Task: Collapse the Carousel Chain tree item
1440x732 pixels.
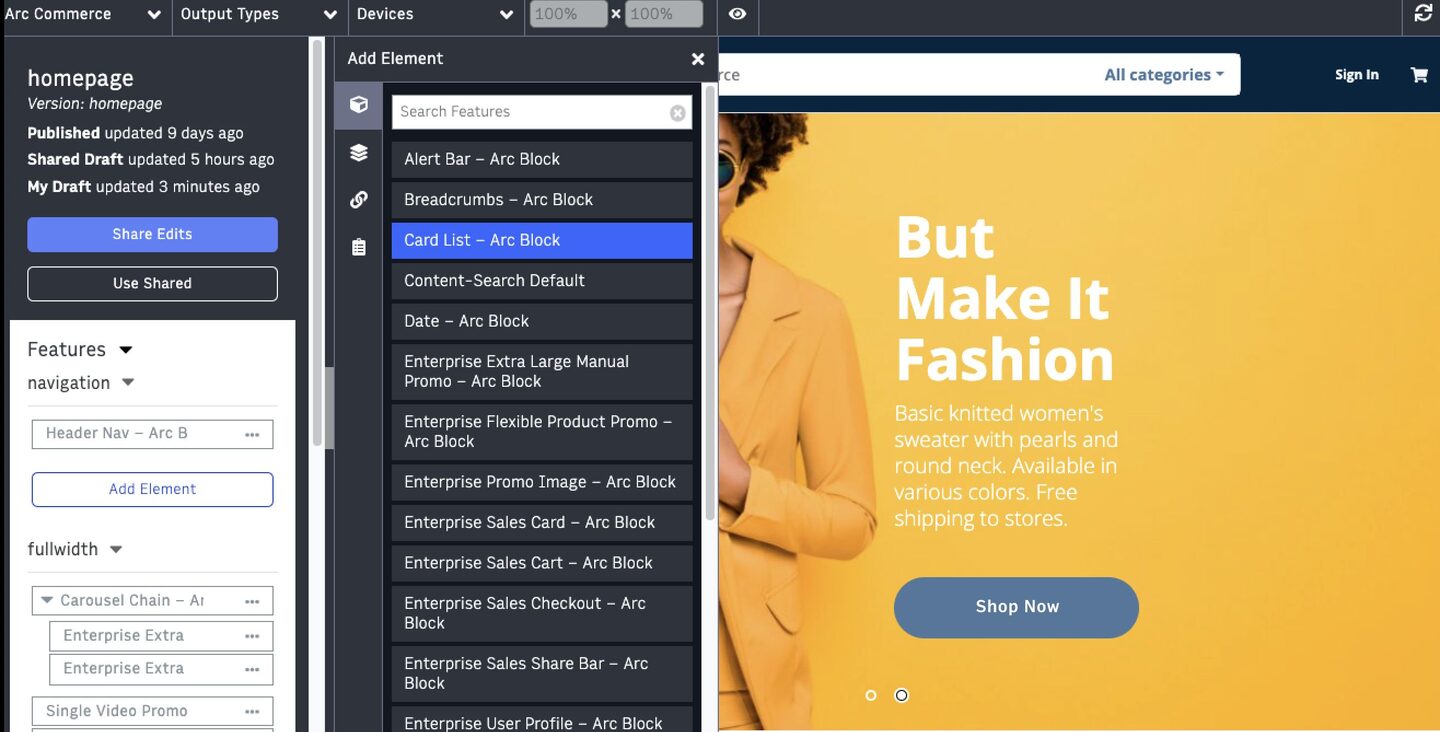Action: pyautogui.click(x=46, y=601)
